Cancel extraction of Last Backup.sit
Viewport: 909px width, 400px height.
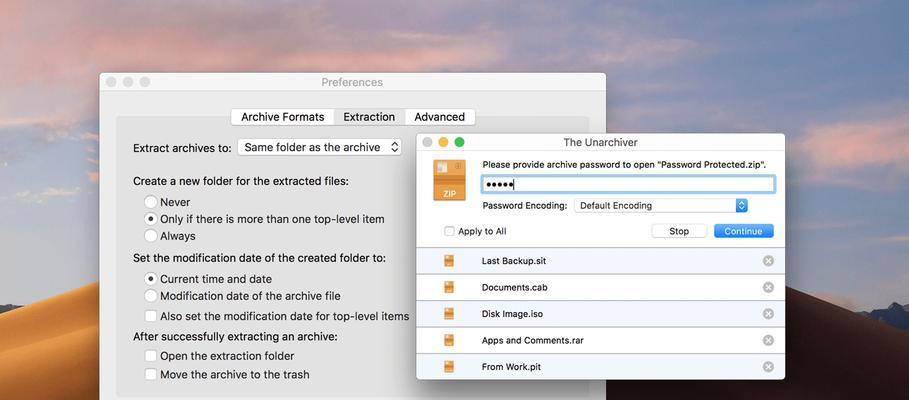[768, 261]
